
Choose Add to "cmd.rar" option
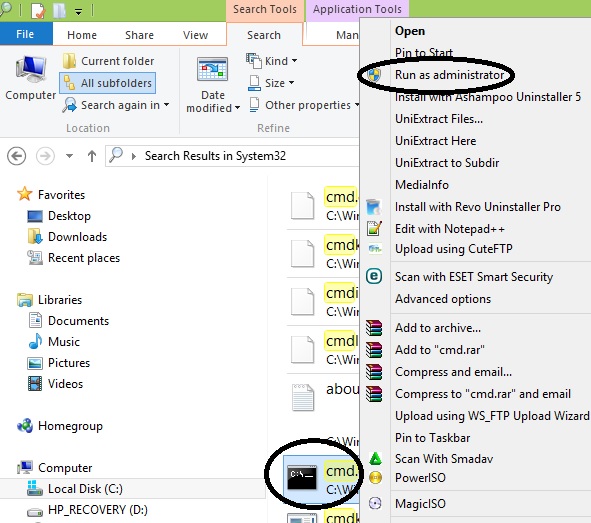point(439,350)
